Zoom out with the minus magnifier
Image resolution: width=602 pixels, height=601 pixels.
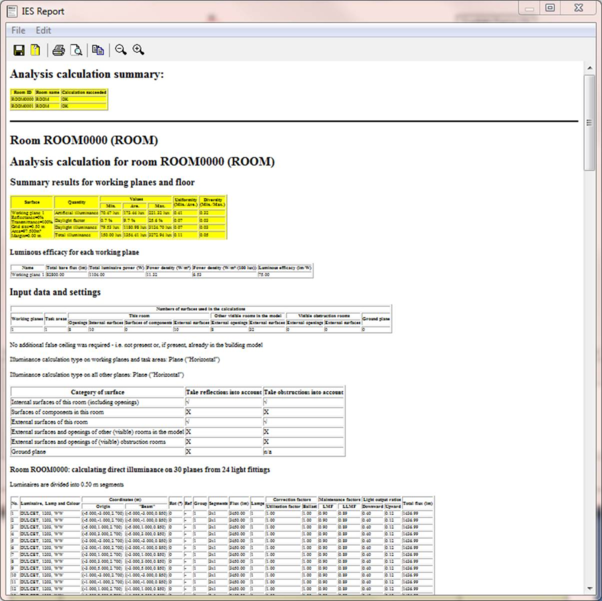tap(120, 50)
